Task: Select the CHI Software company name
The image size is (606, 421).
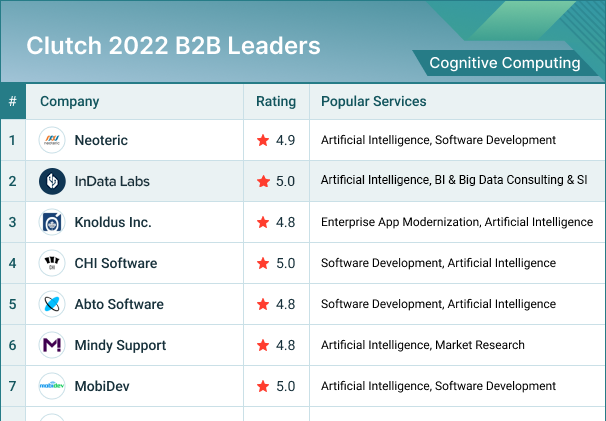Action: point(116,263)
